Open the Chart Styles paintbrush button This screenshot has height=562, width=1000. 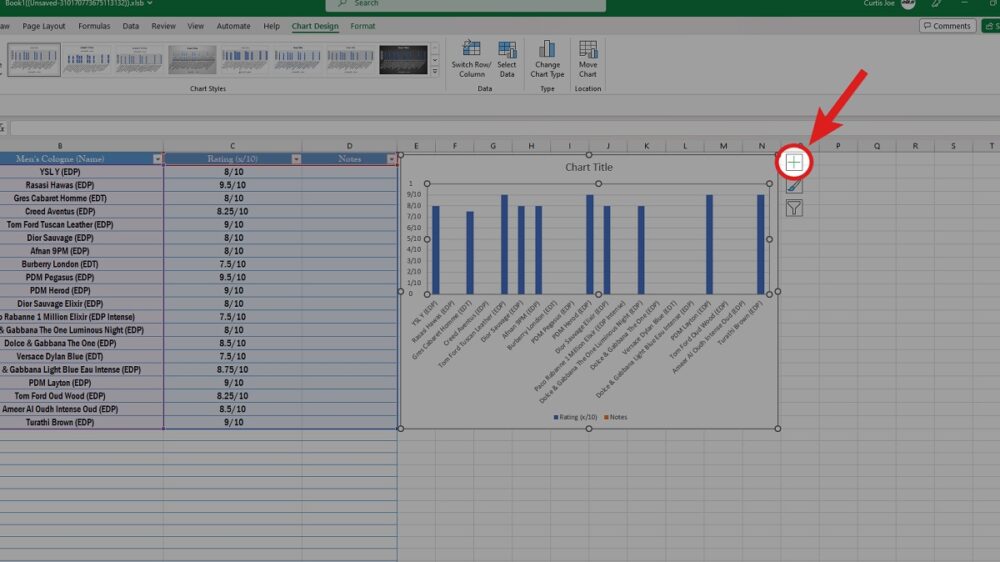coord(793,185)
